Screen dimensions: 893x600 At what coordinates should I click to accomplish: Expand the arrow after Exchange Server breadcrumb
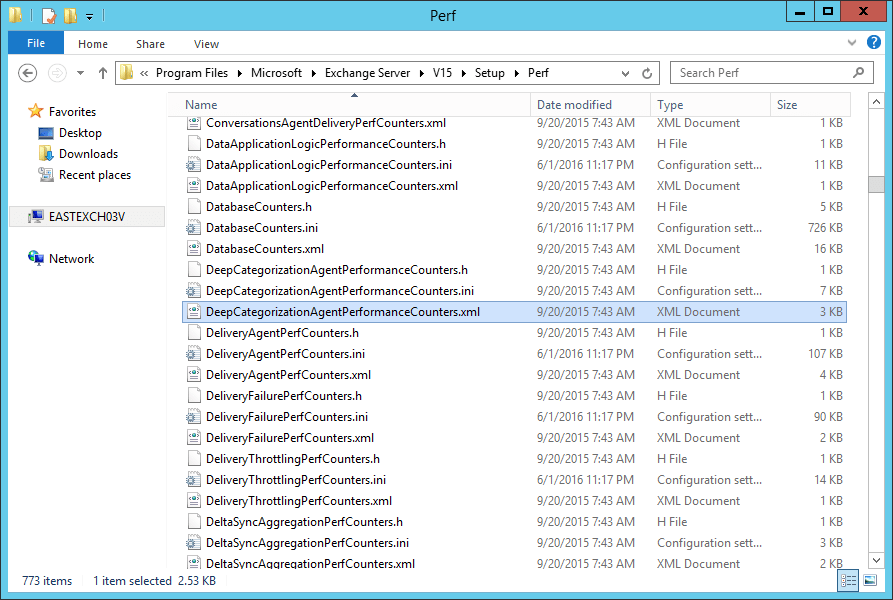[x=422, y=73]
